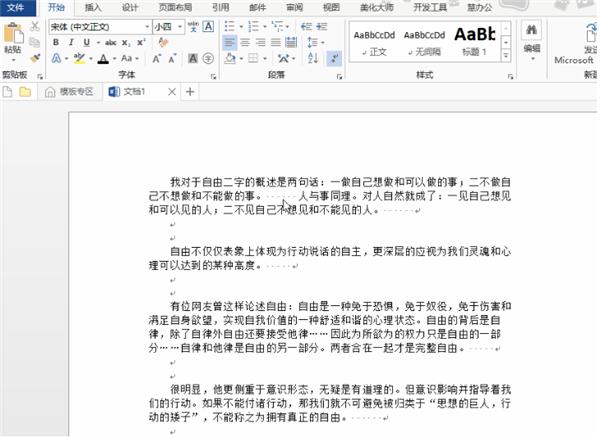Center align paragraph
This screenshot has height=438, width=600.
pos(245,42)
